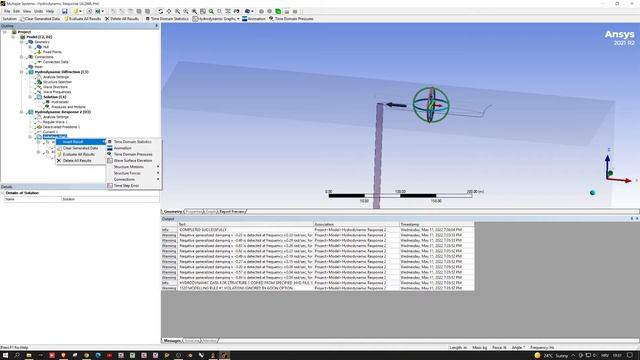Click Clear Generated Data in the toolbar
The height and width of the screenshot is (360, 640).
pos(40,19)
